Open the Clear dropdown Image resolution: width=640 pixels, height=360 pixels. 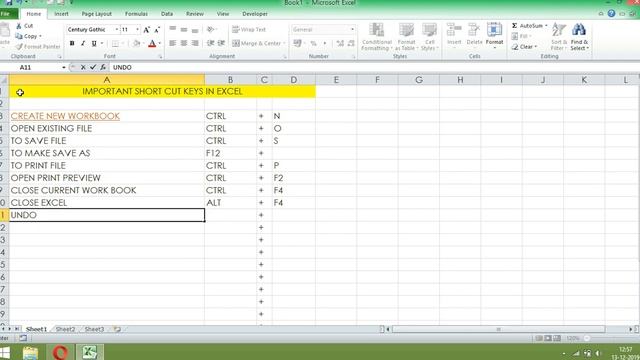(x=525, y=47)
